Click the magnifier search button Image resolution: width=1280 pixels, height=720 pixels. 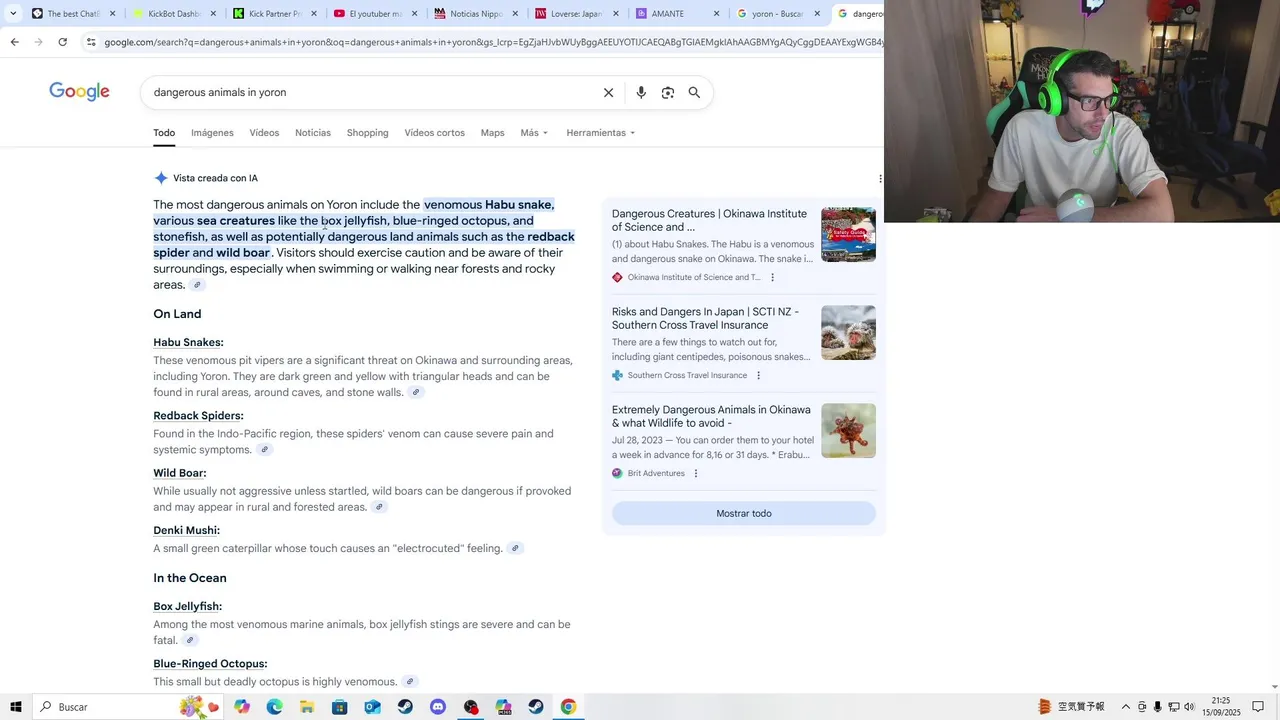(x=694, y=93)
